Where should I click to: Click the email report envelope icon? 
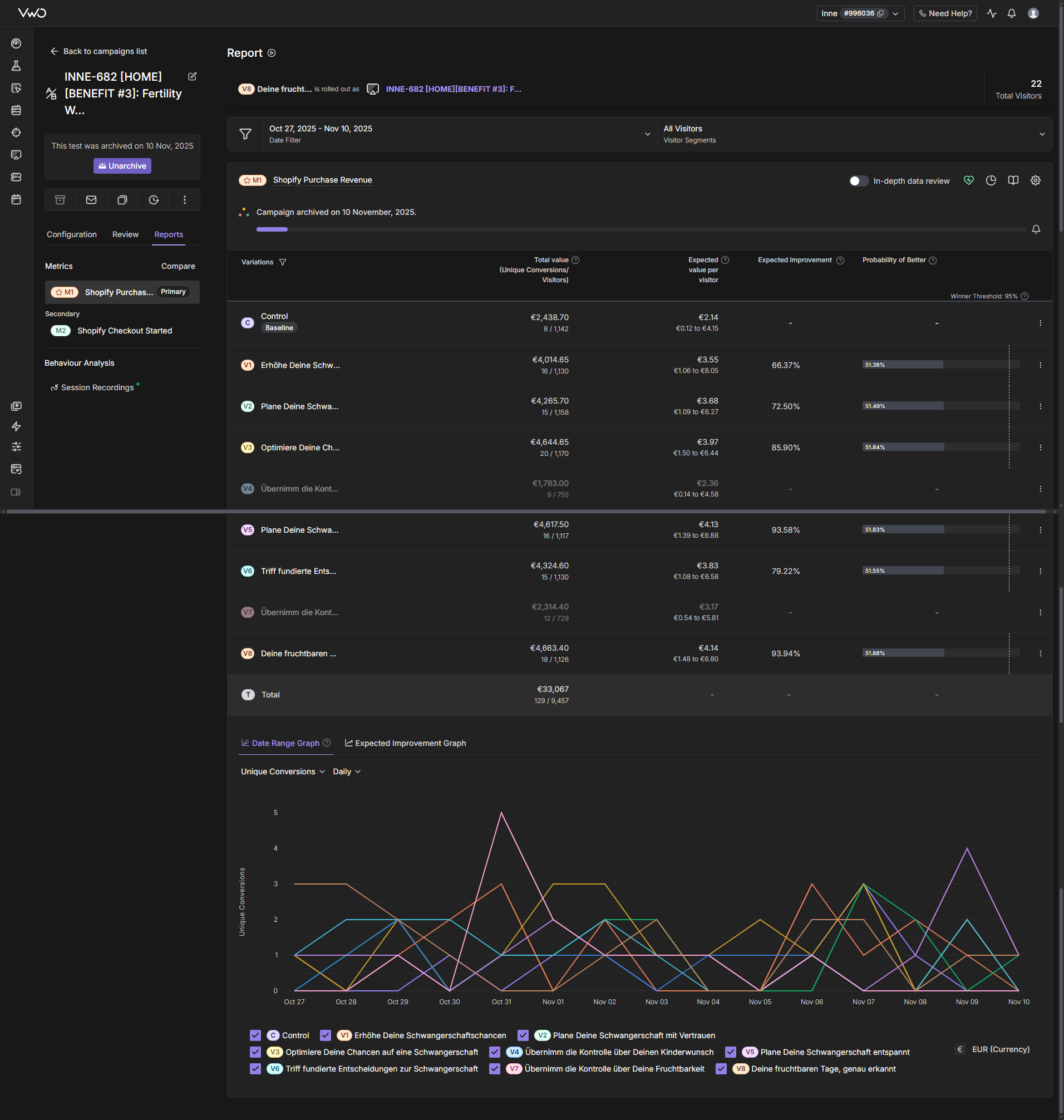(x=91, y=200)
